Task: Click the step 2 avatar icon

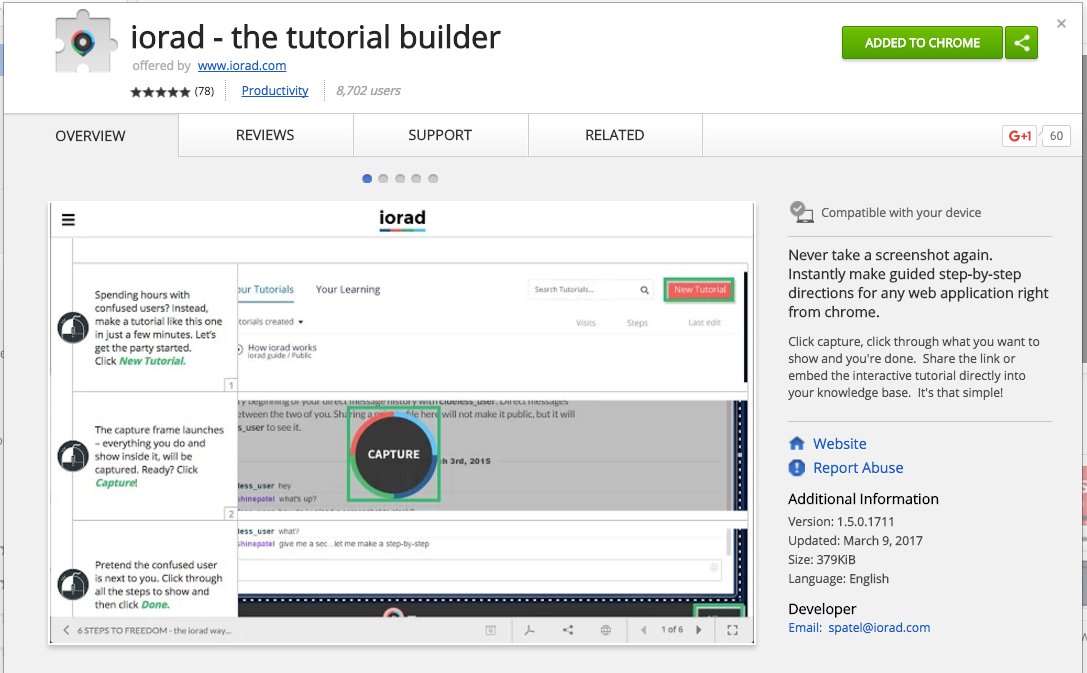Action: pos(73,456)
